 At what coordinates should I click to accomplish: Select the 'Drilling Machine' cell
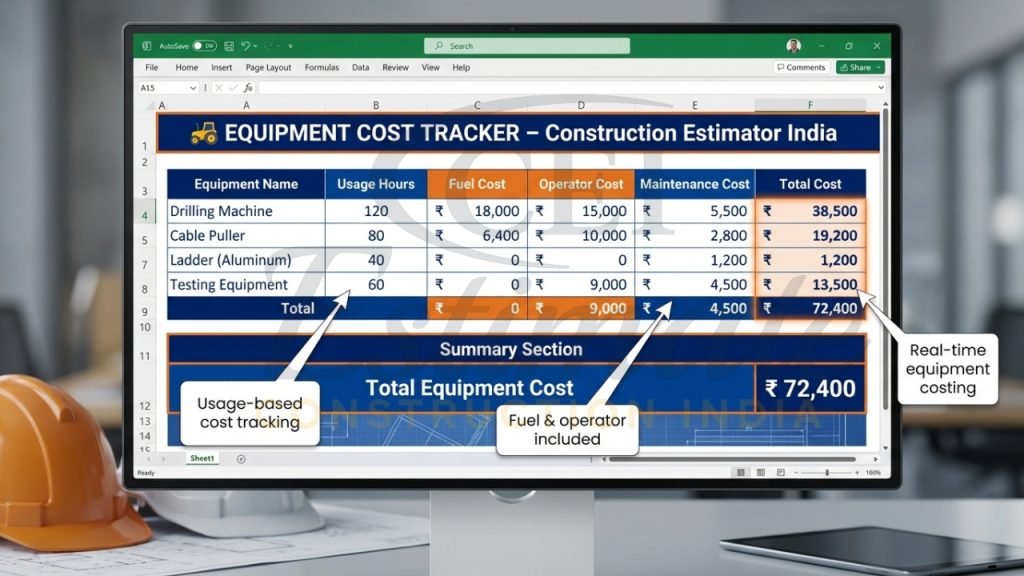246,211
